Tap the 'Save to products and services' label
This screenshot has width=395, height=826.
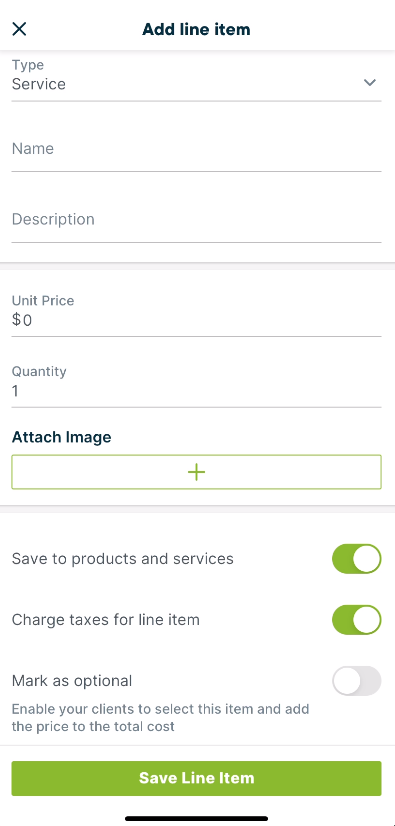[x=123, y=558]
